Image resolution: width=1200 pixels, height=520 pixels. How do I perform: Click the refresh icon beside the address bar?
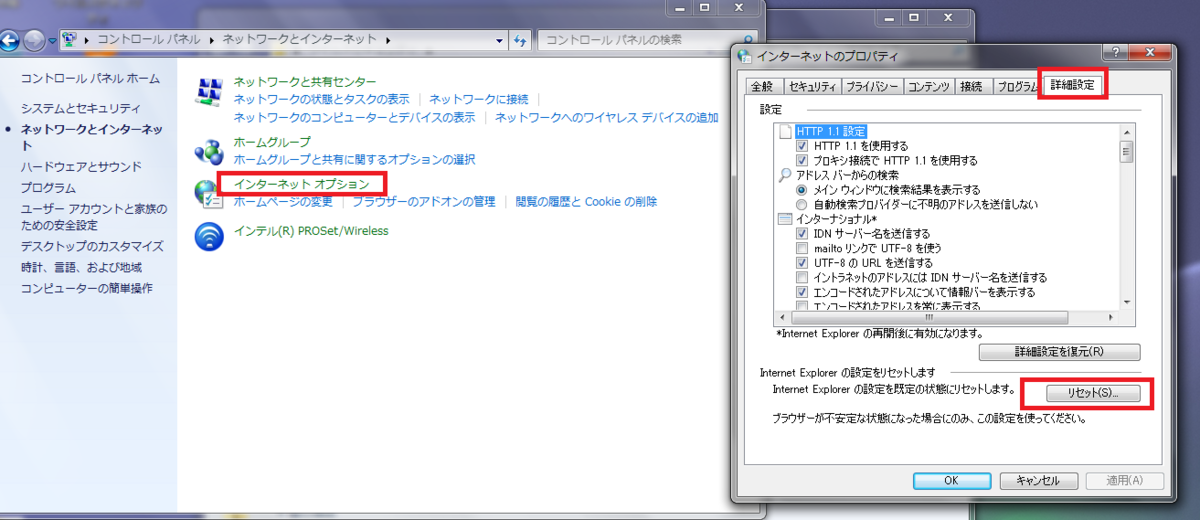[520, 40]
